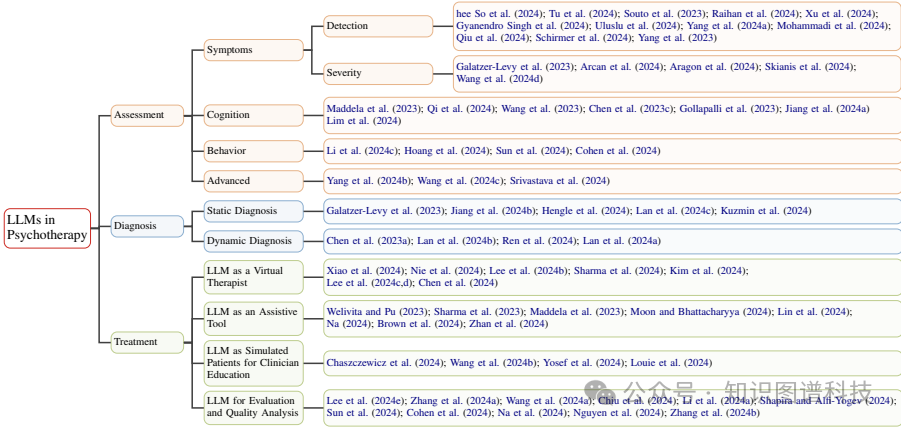
Task: Open citation Arcan et al. (2024)
Action: 622,67
